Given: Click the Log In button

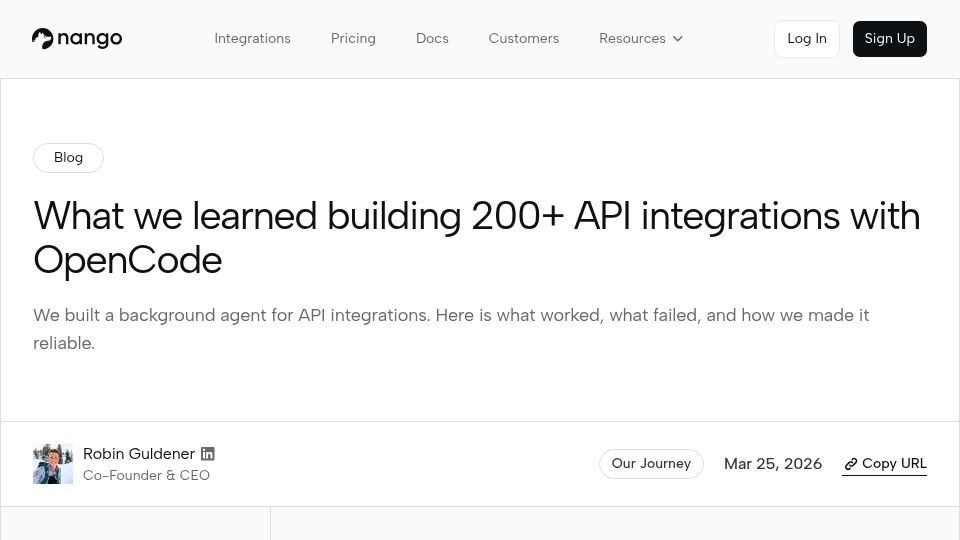Looking at the screenshot, I should click(x=807, y=39).
